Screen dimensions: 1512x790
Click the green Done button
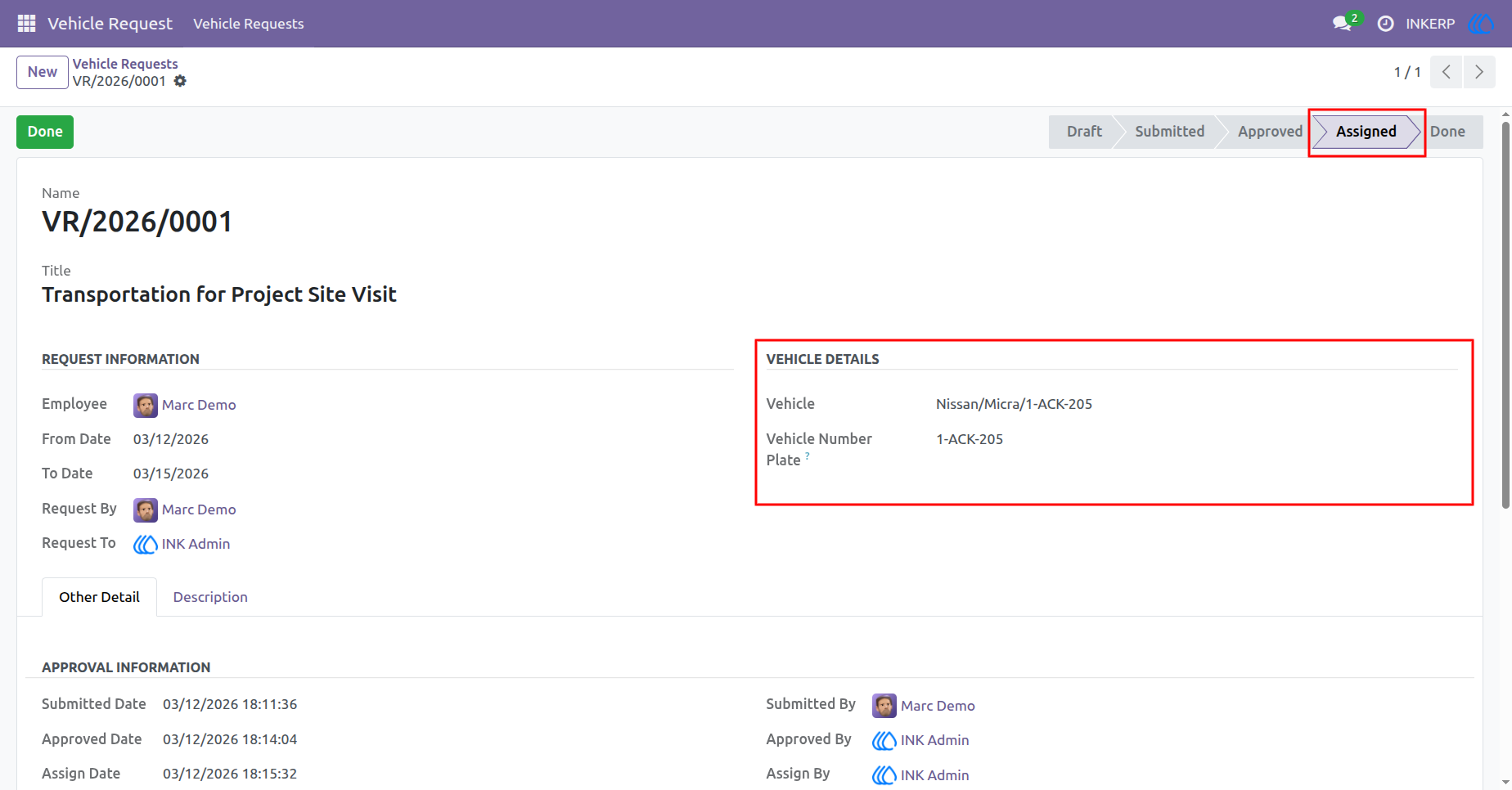tap(45, 132)
